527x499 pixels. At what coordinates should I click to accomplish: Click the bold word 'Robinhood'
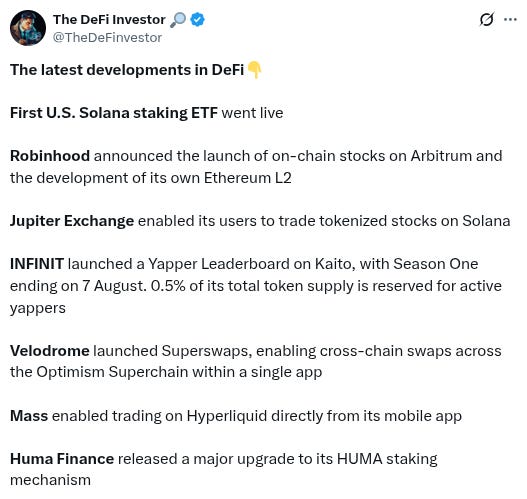pyautogui.click(x=50, y=156)
